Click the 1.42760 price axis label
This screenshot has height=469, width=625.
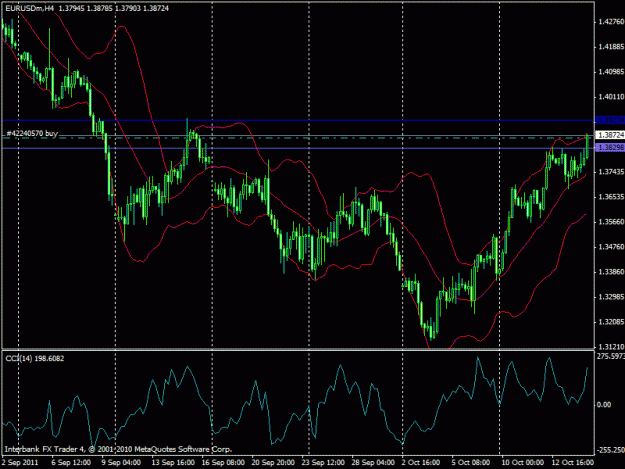(x=611, y=22)
